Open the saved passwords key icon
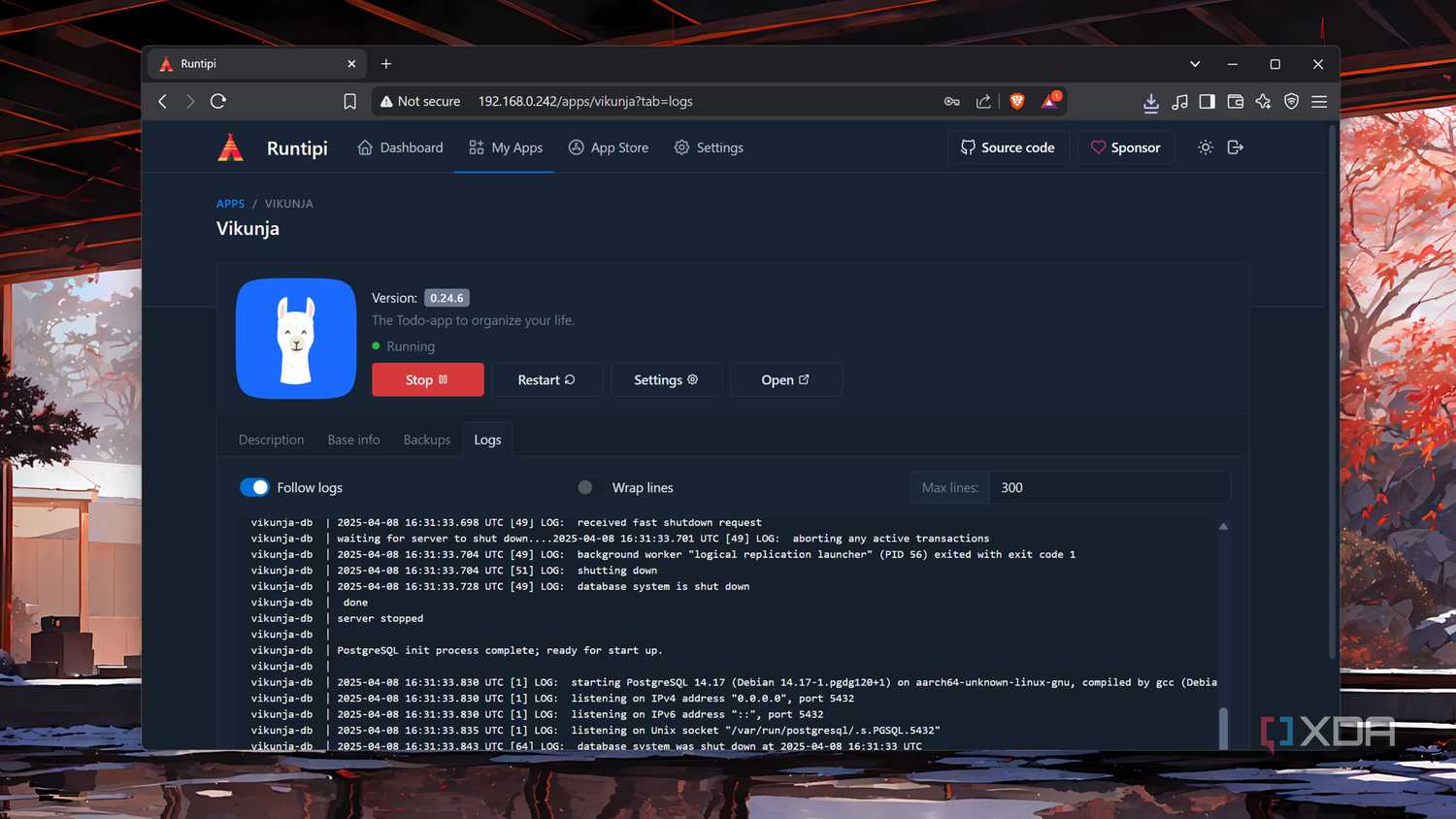The width and height of the screenshot is (1456, 819). (x=952, y=101)
